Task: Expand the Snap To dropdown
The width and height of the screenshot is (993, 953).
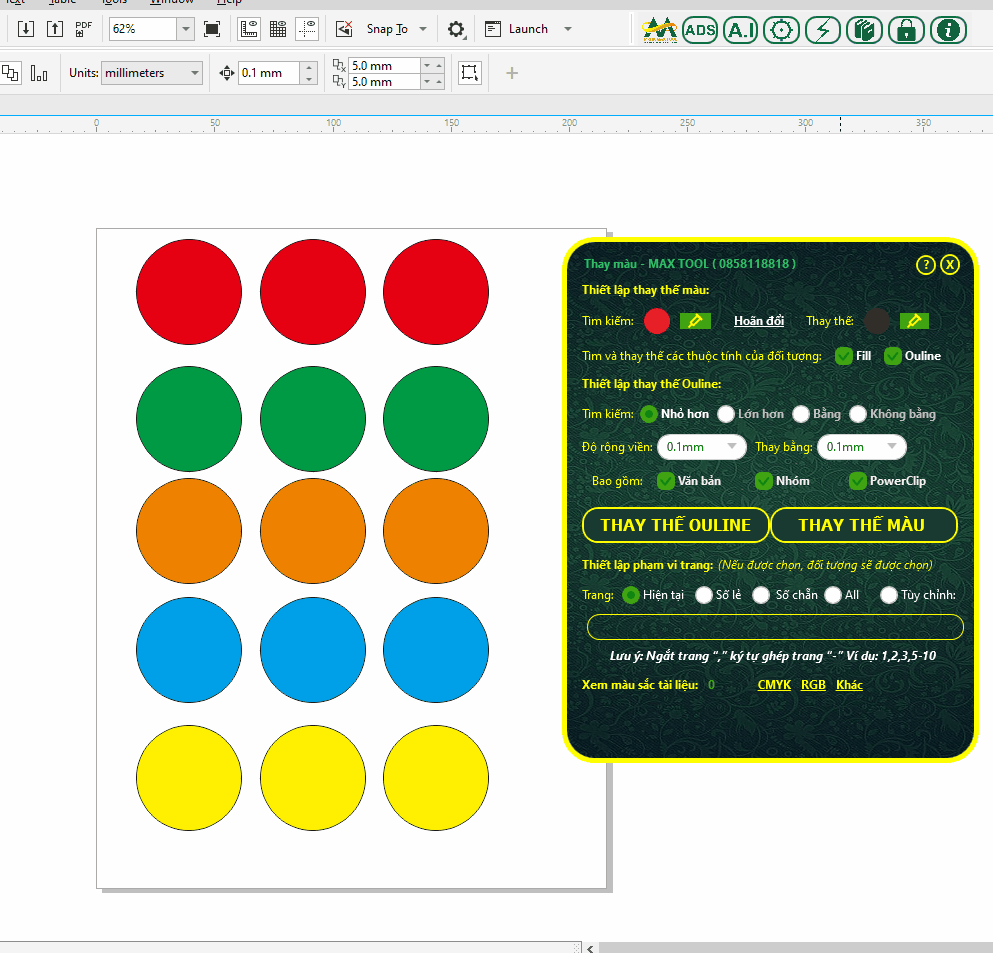Action: pos(423,29)
